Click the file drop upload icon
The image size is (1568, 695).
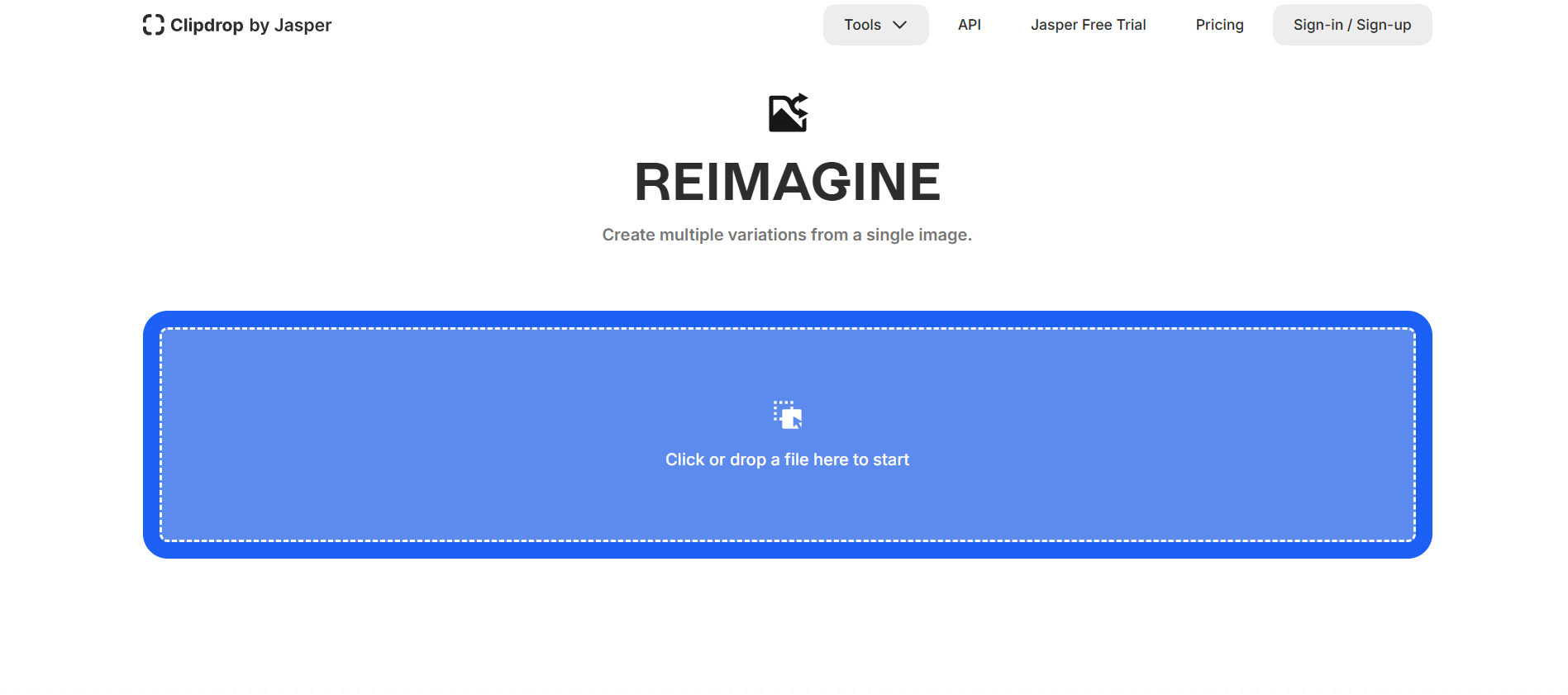(788, 415)
